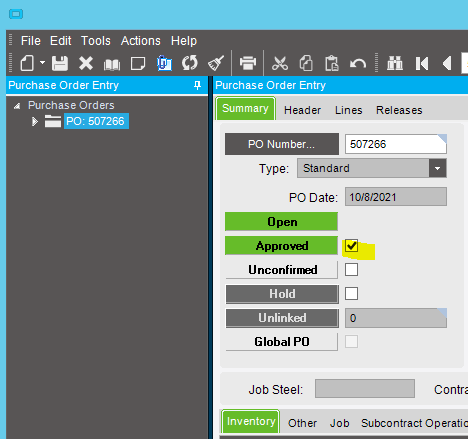Click the Global PO checkbox
468x439 pixels.
(351, 342)
